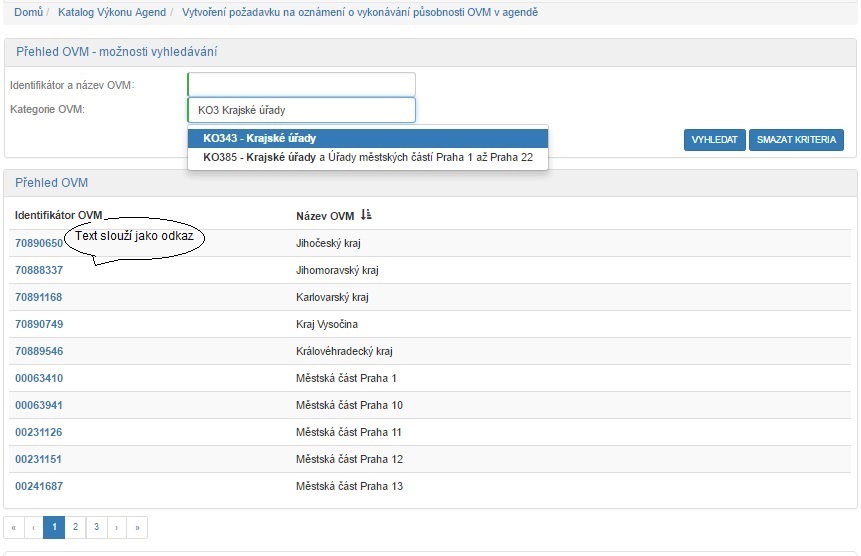Go to page 2 of results
This screenshot has width=861, height=556.
[75, 527]
